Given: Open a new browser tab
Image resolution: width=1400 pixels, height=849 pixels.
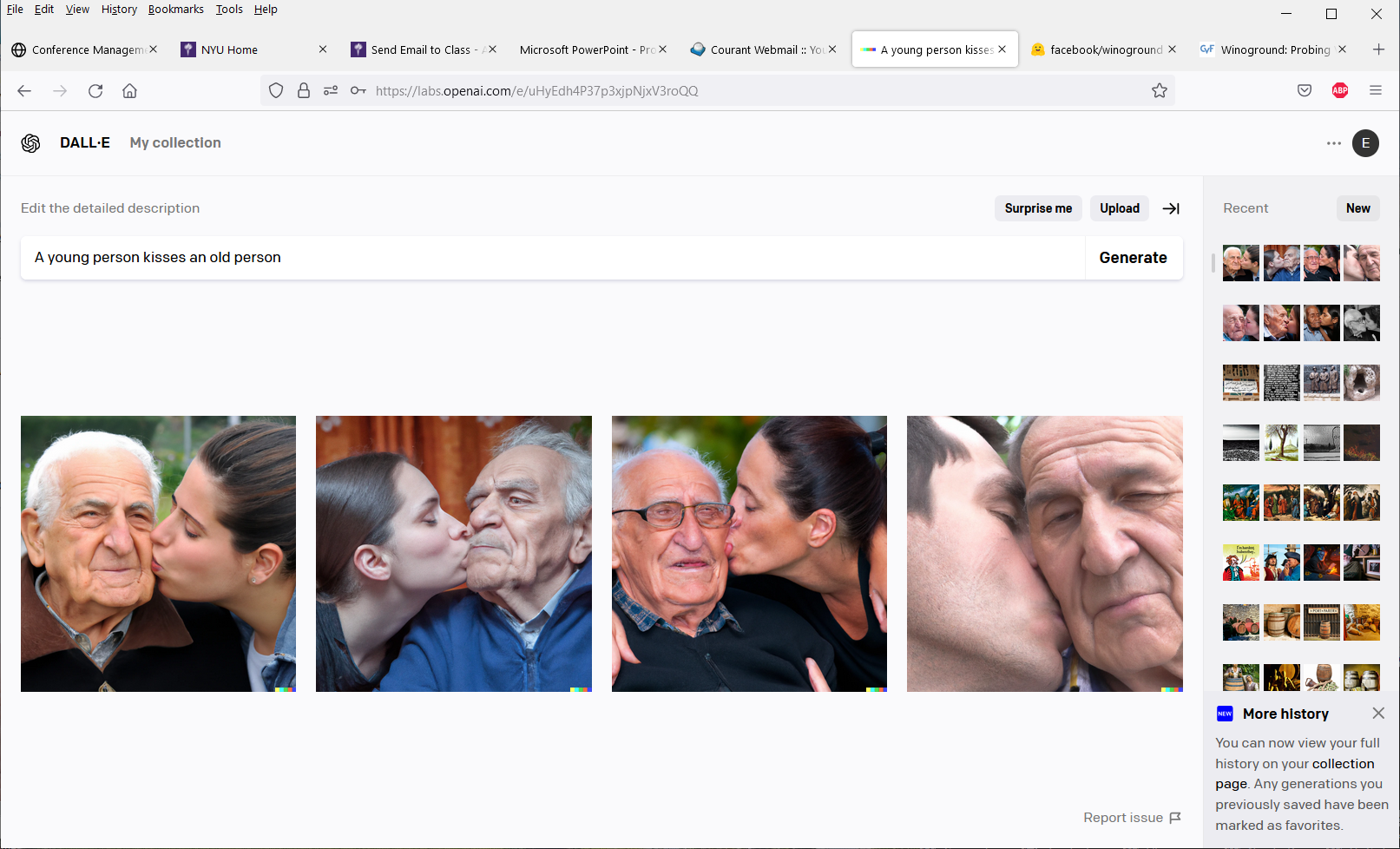Looking at the screenshot, I should 1377,49.
